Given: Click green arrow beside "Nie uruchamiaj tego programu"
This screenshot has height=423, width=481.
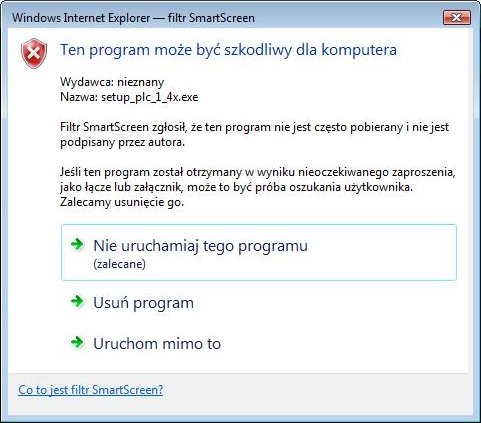Looking at the screenshot, I should click(77, 244).
